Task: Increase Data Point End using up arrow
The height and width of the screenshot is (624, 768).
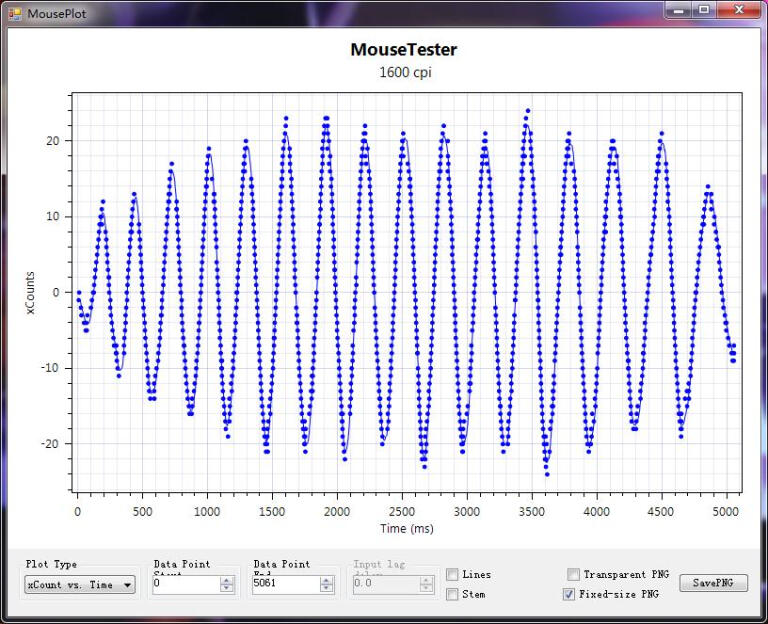Action: coord(327,581)
